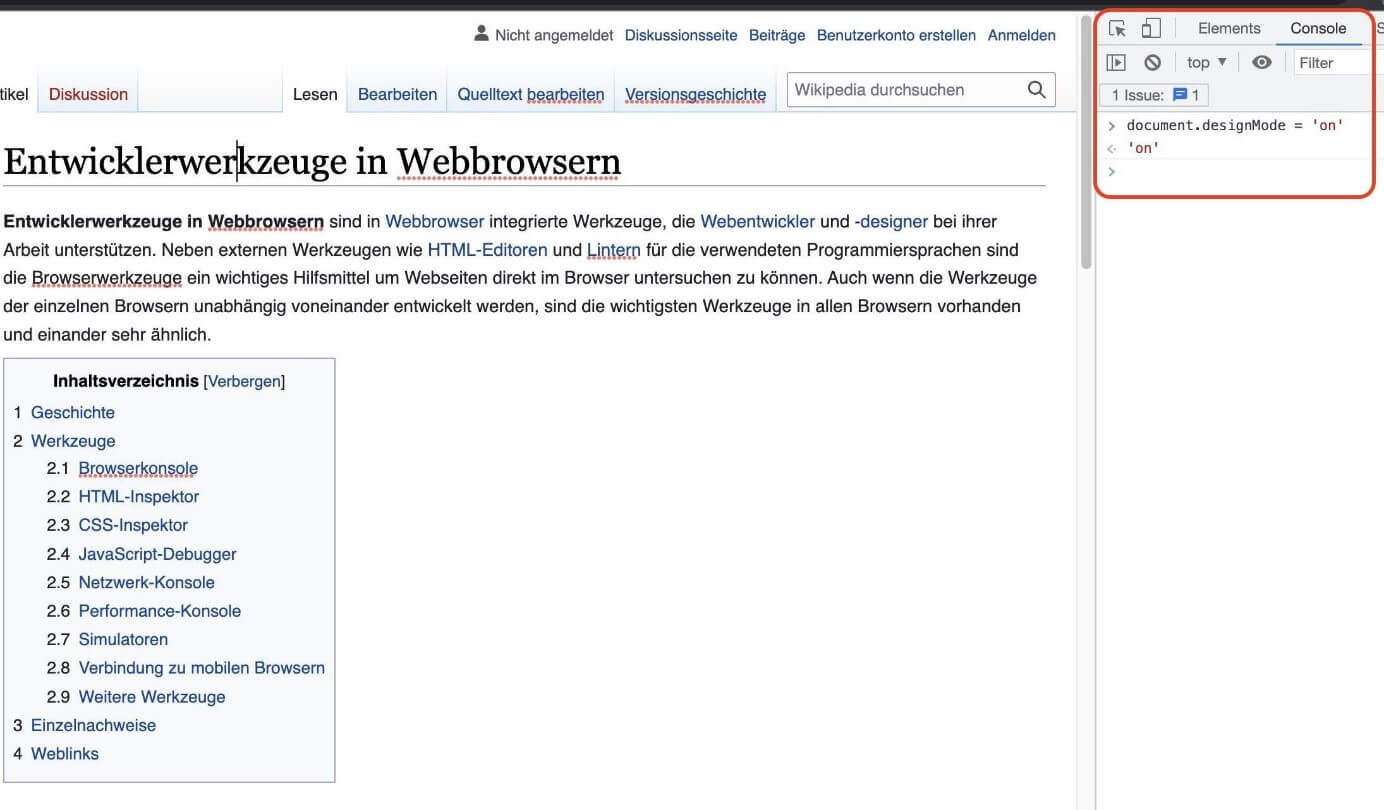Viewport: 1384px width, 810px height.
Task: Switch to the Console tab
Action: (x=1318, y=28)
